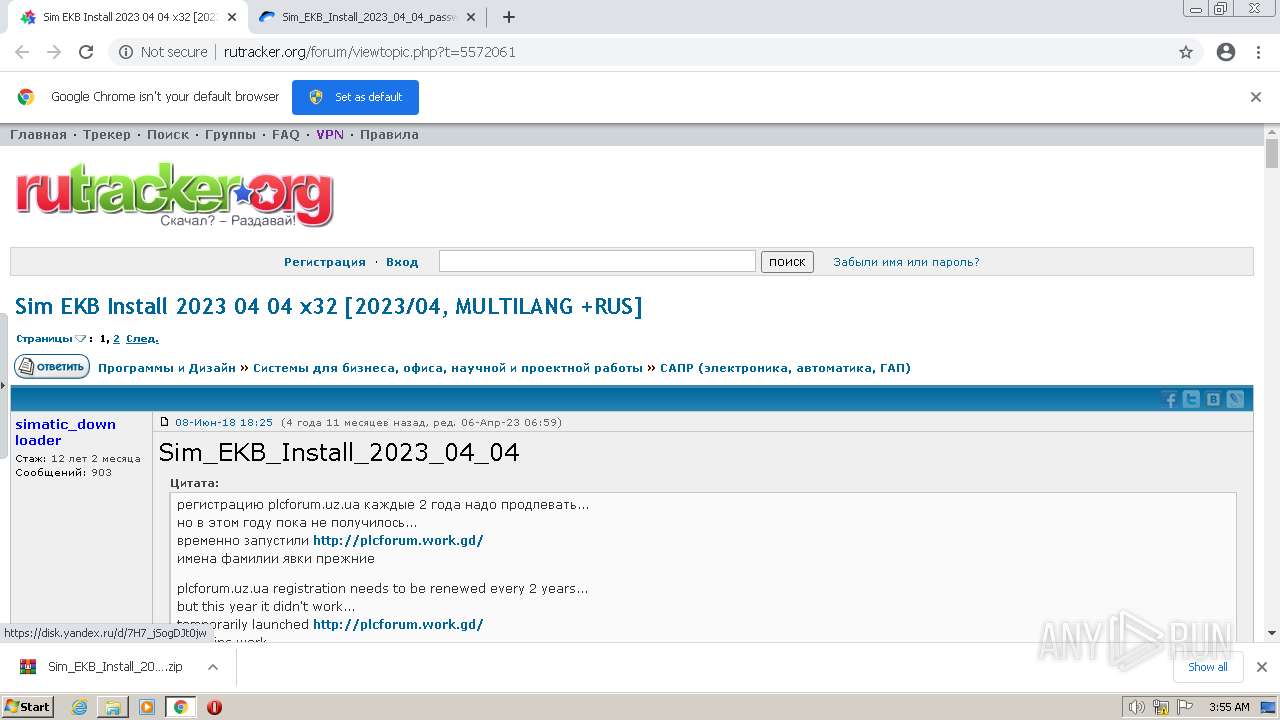Open the red Opera icon in taskbar
This screenshot has height=720, width=1280.
coord(214,707)
